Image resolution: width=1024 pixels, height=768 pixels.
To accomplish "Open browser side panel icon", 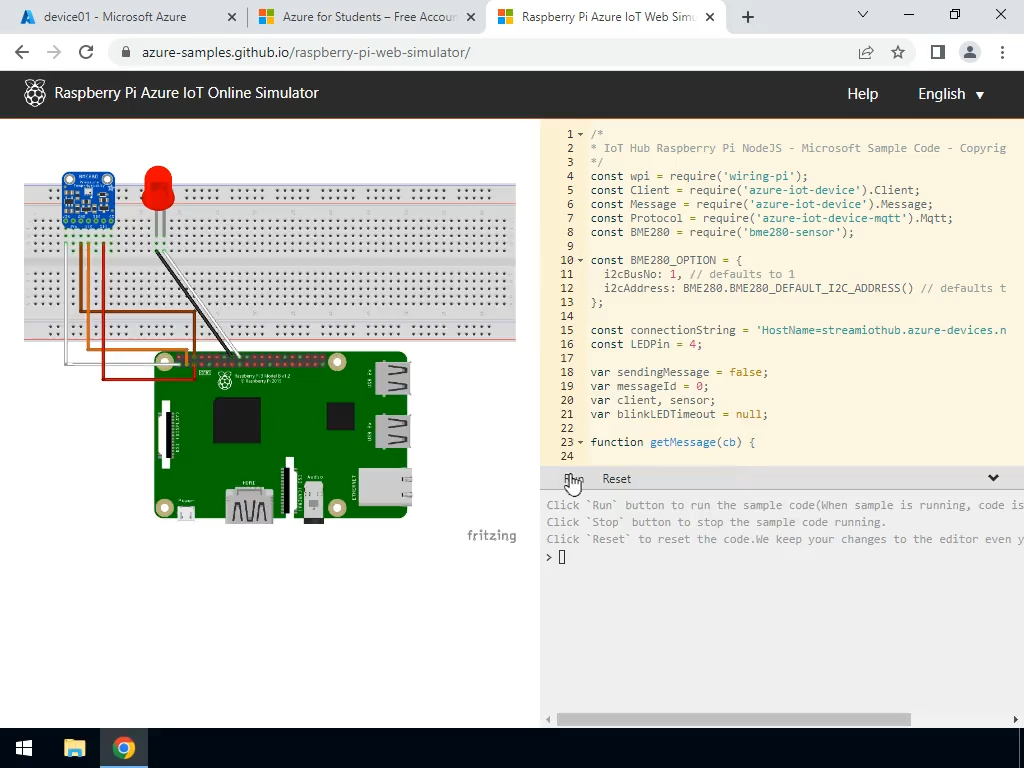I will (937, 52).
